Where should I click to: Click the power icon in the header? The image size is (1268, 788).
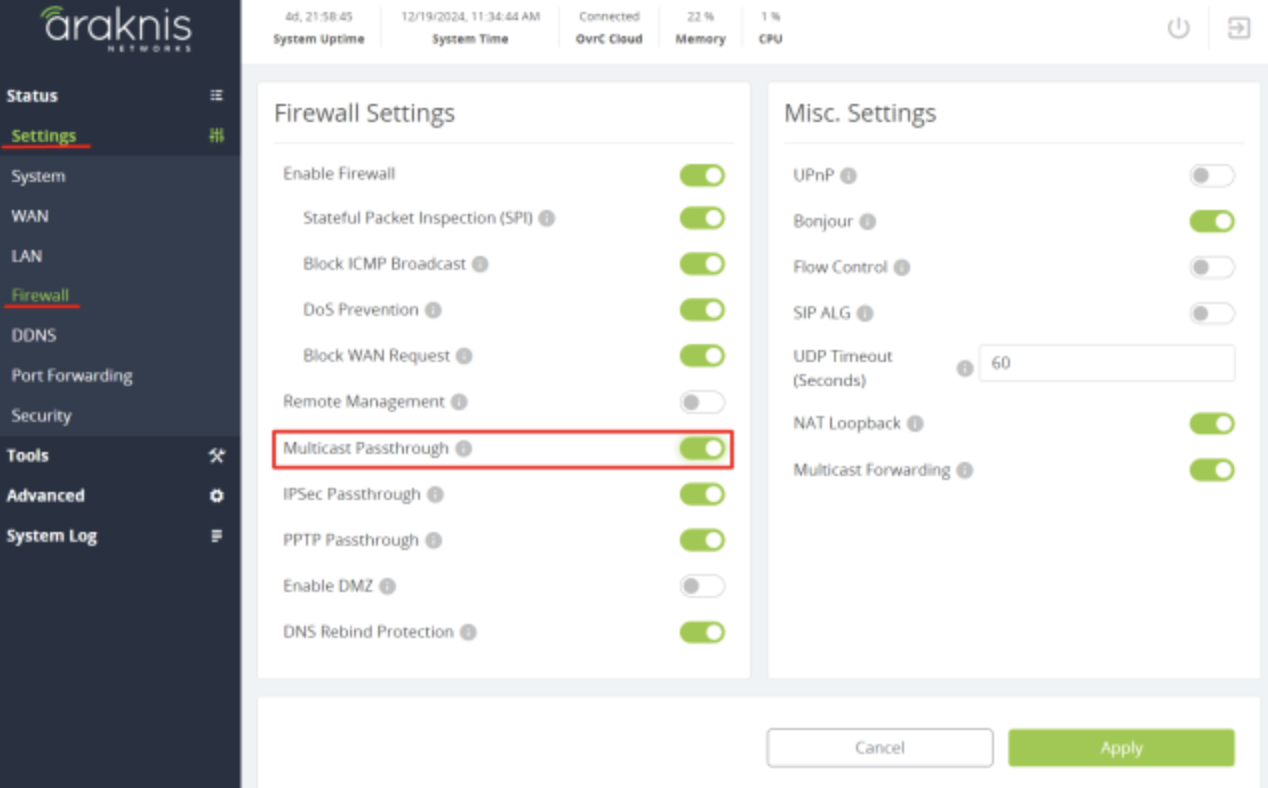coord(1178,28)
